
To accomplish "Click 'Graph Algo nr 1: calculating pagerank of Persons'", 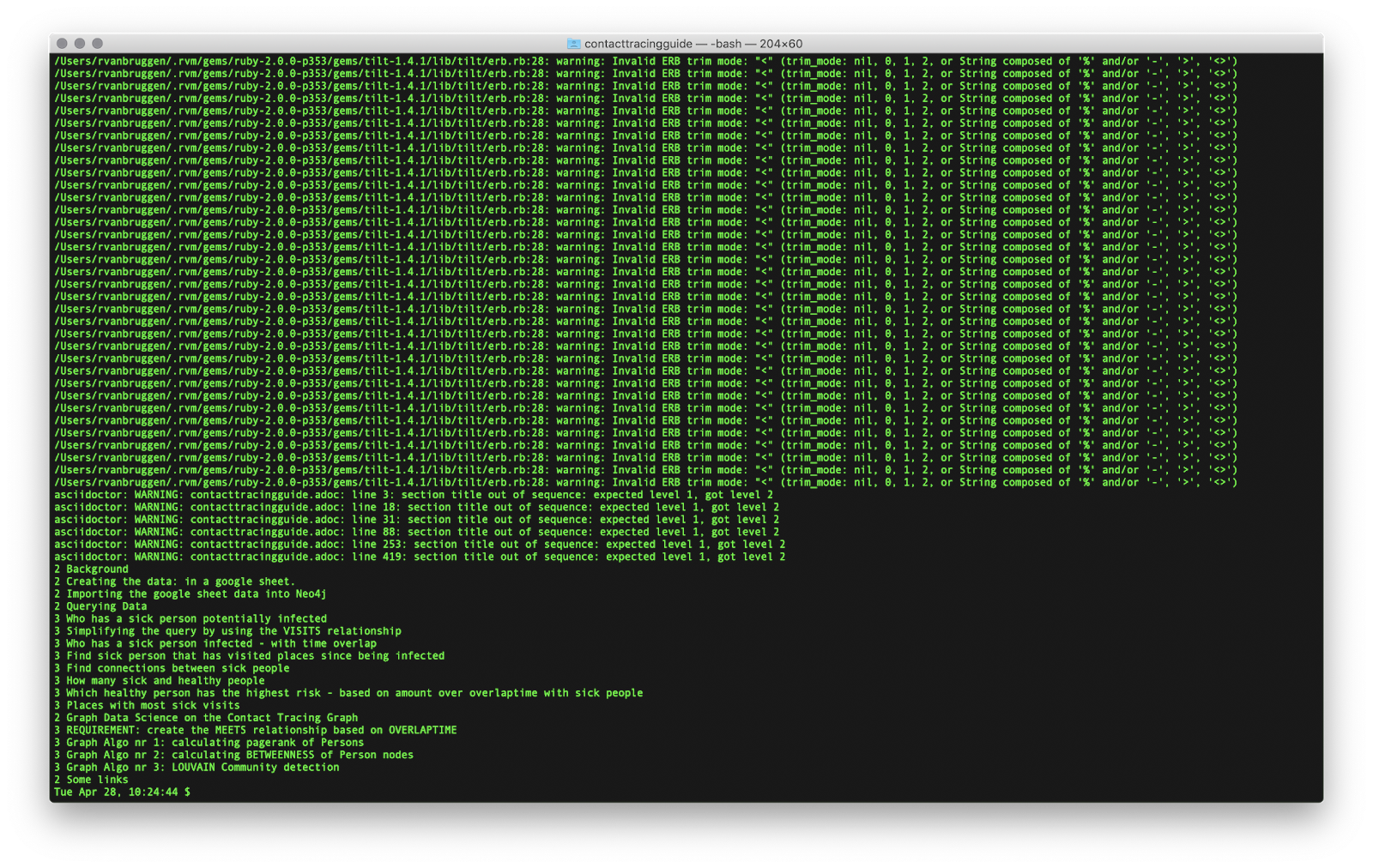I will [215, 743].
